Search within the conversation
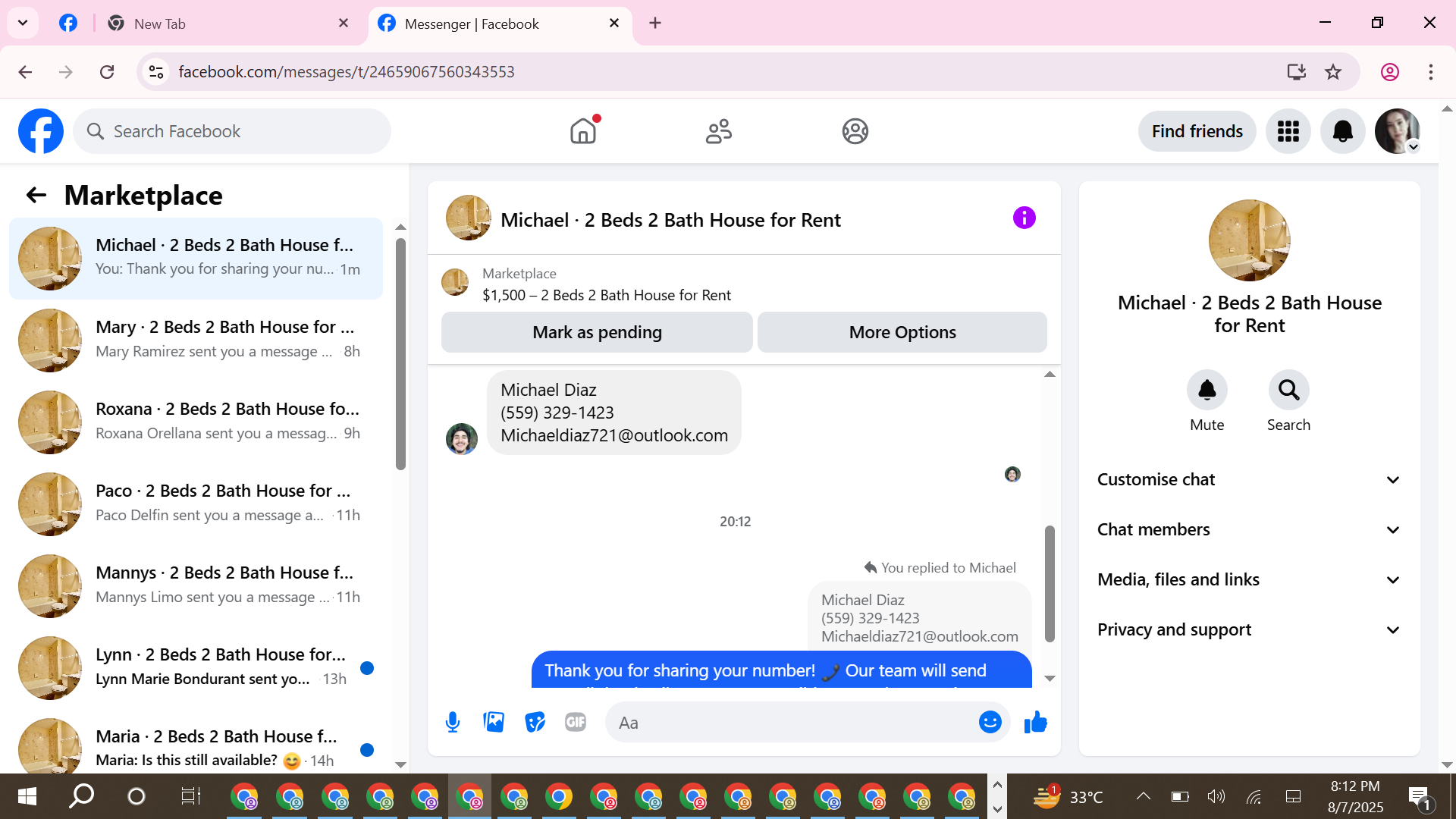This screenshot has height=819, width=1456. click(1289, 391)
